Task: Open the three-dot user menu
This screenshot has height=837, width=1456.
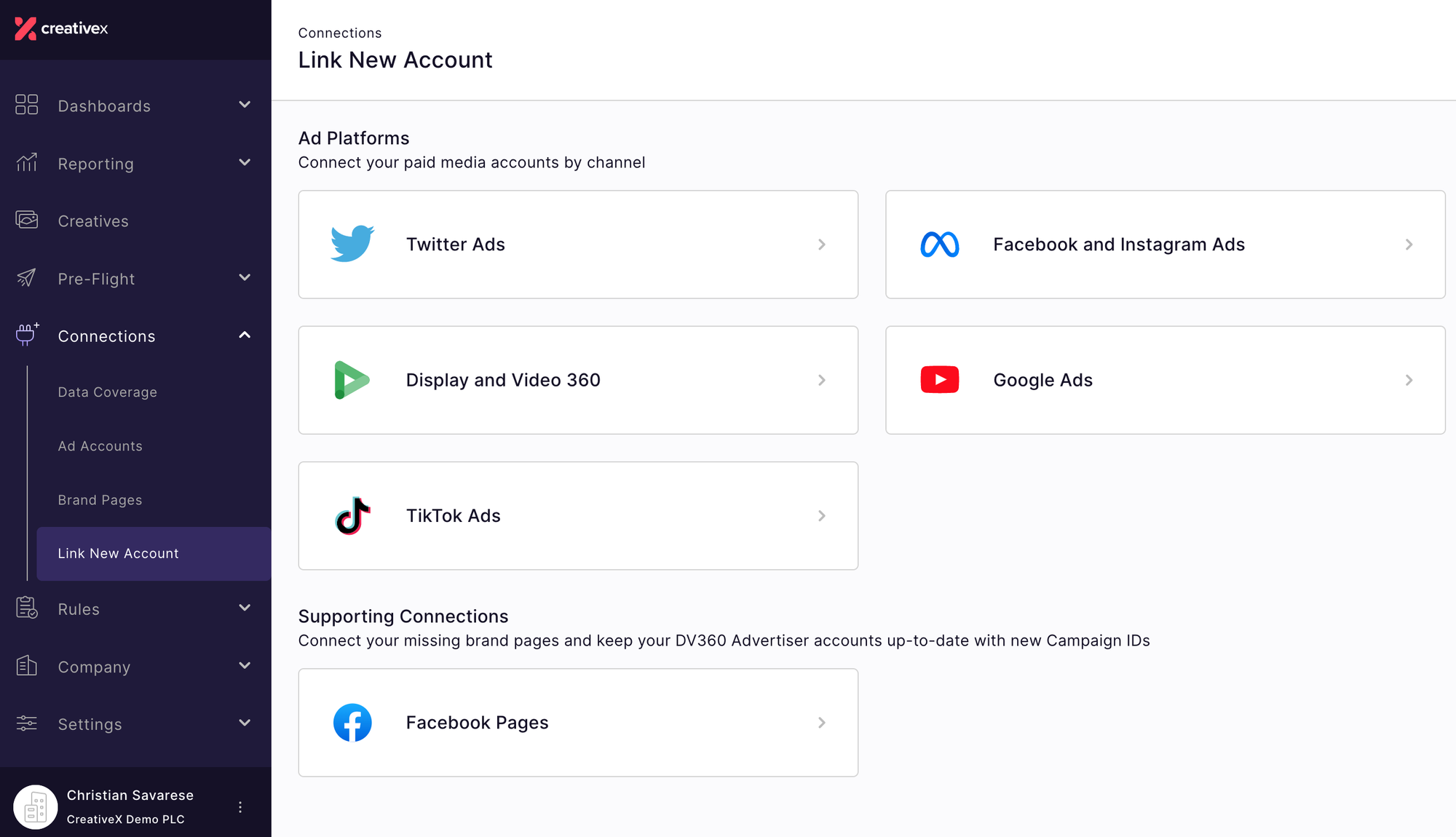Action: pyautogui.click(x=240, y=806)
